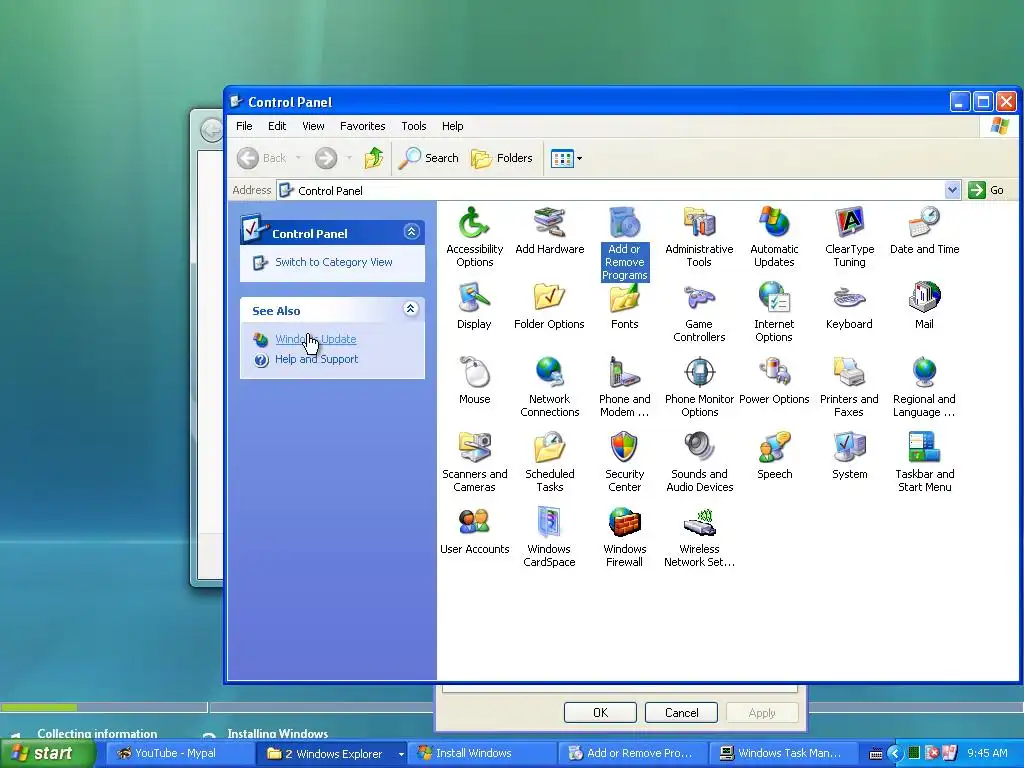Open Security Center icon
The image size is (1024, 768).
pos(624,462)
